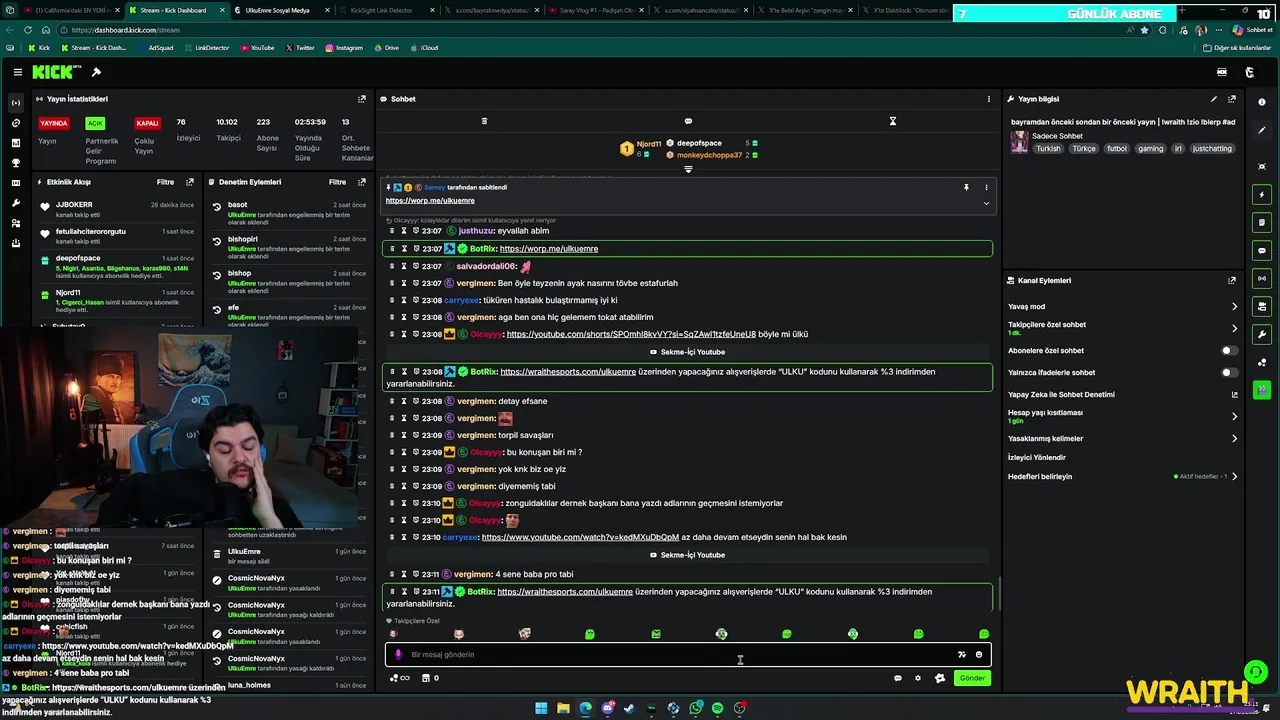
Task: Focus the Bir mesaj gönderin input
Action: [680, 655]
